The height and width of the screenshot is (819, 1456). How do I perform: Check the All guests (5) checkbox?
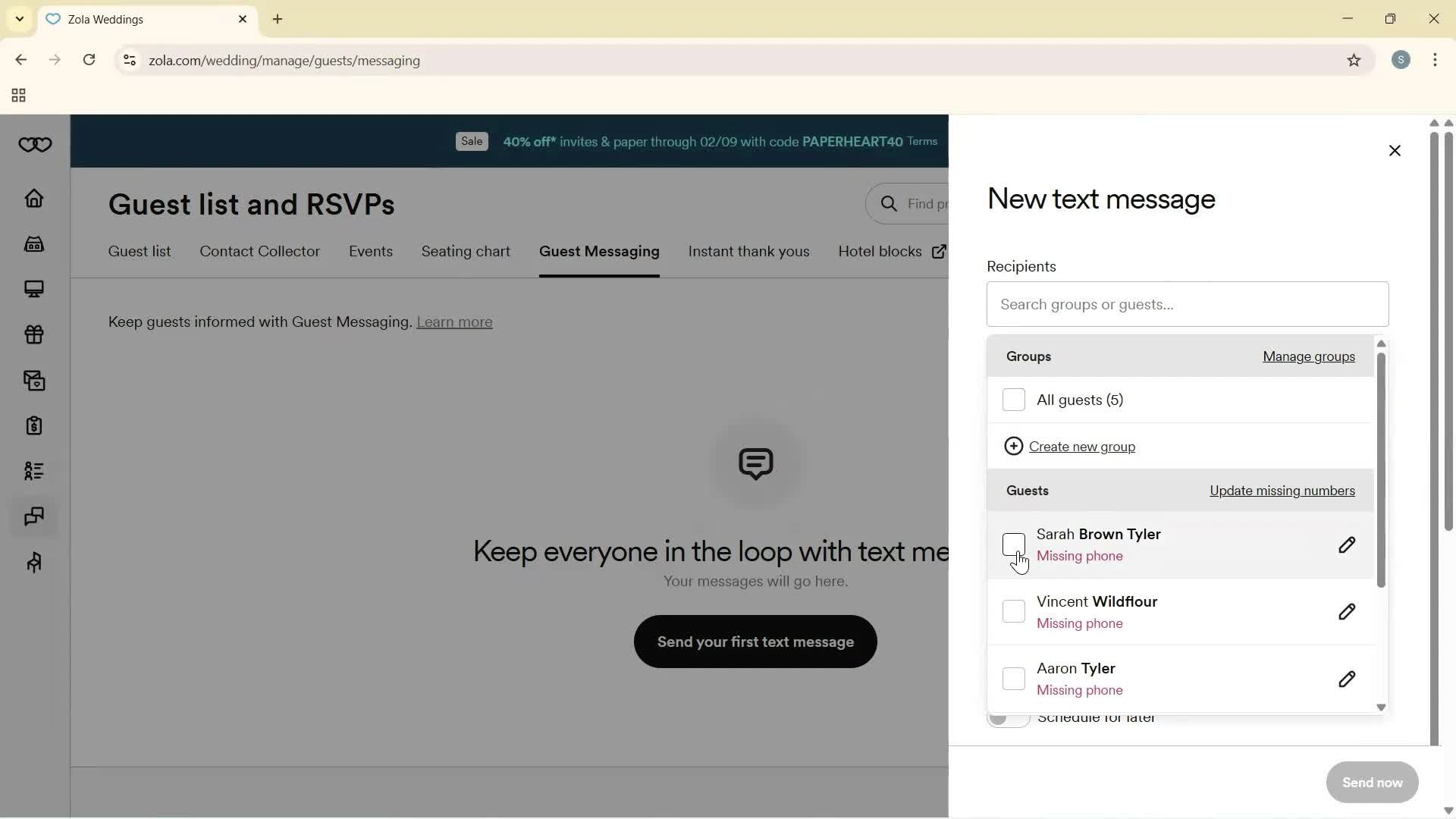pyautogui.click(x=1013, y=400)
